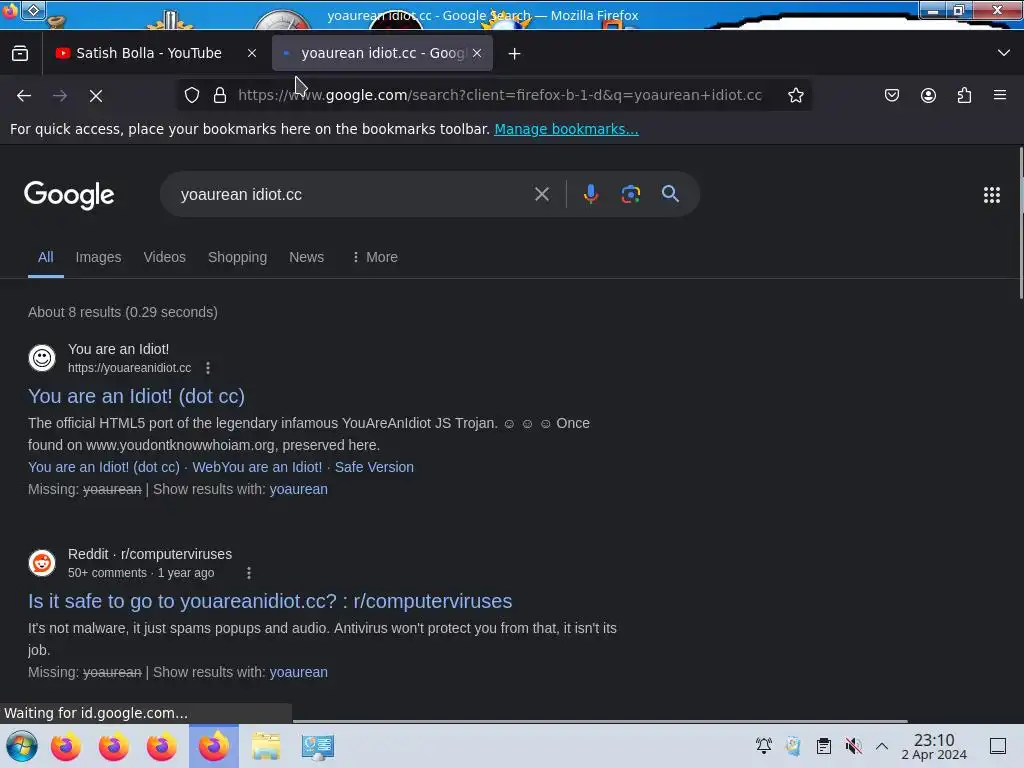Viewport: 1024px width, 768px height.
Task: Select the yoaurean idiot.cc Google tab
Action: (382, 54)
